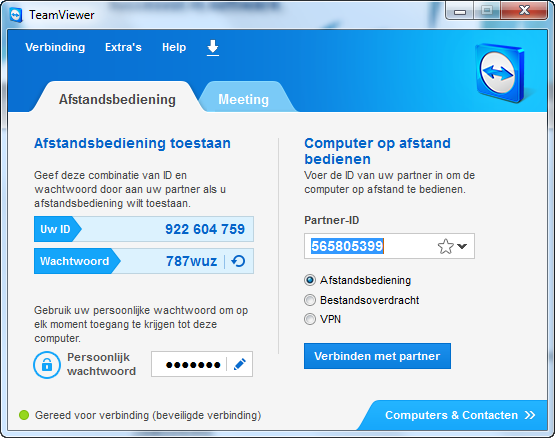The width and height of the screenshot is (555, 438).
Task: Click the large TeamViewer logo at top right
Action: point(499,73)
